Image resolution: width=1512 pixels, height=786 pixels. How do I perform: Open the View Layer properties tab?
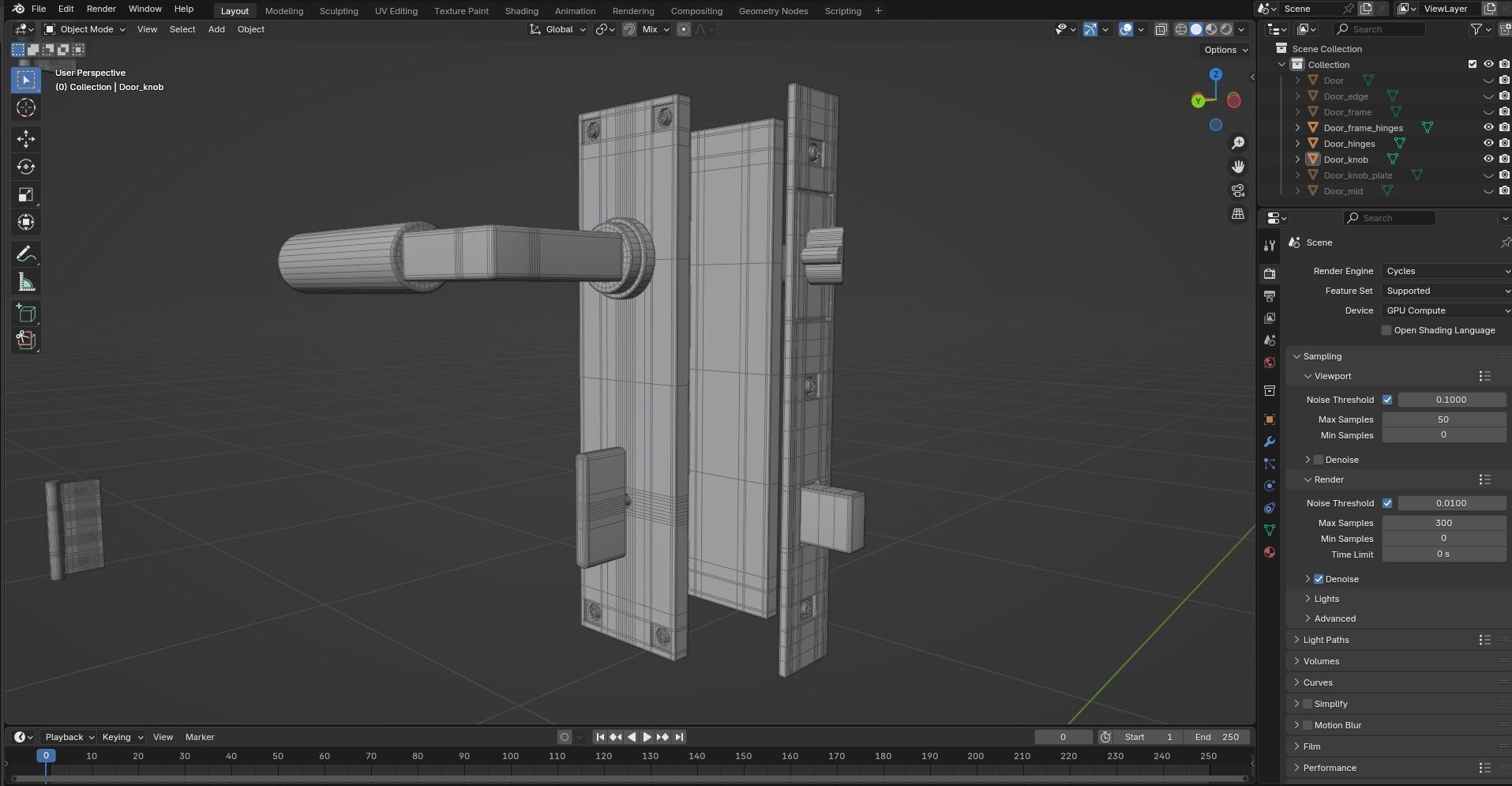click(x=1270, y=318)
